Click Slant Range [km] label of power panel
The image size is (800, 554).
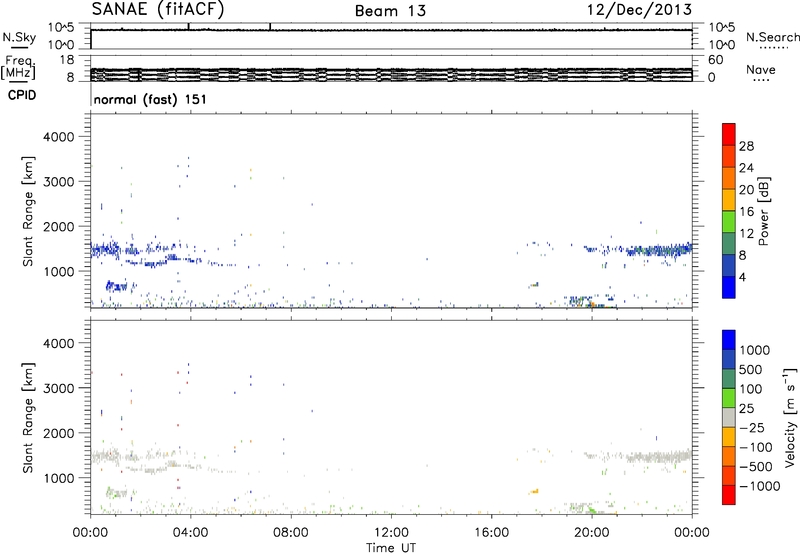28,211
